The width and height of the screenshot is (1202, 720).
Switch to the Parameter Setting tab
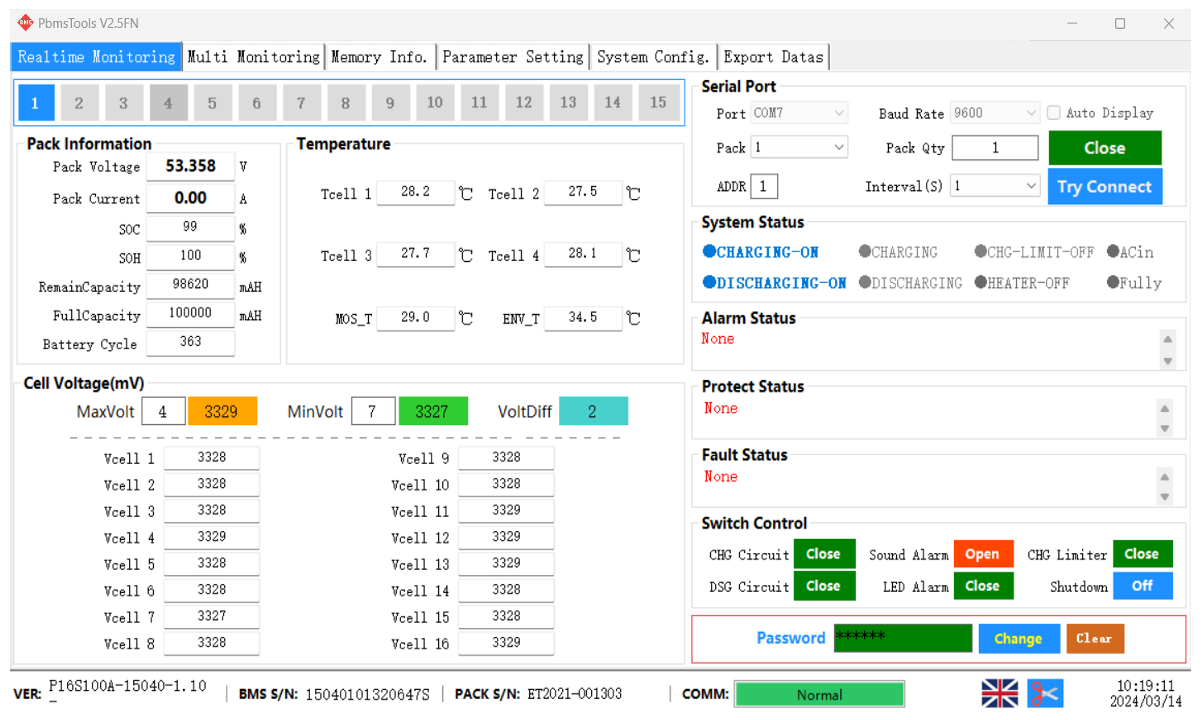pos(513,57)
